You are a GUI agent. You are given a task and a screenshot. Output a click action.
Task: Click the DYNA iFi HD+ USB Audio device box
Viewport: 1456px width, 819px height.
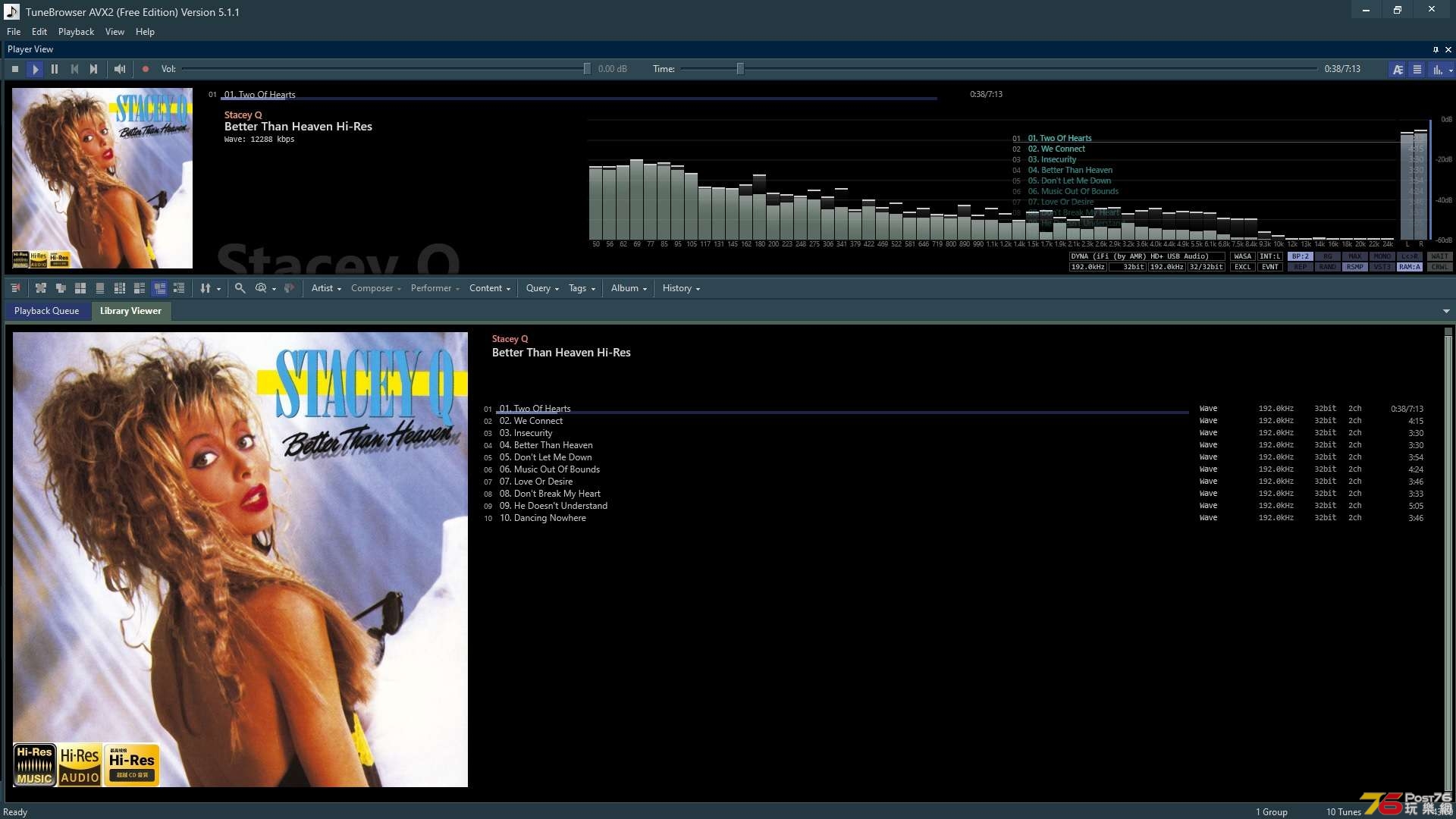coord(1147,256)
